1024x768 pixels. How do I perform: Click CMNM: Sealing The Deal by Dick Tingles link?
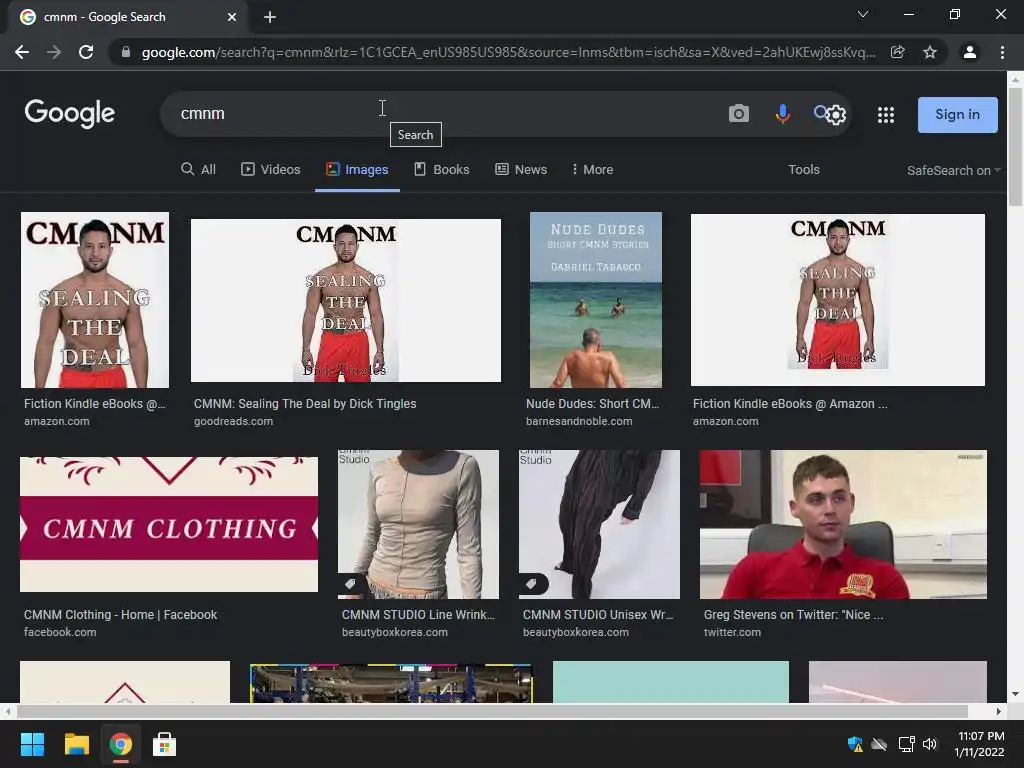click(x=305, y=404)
